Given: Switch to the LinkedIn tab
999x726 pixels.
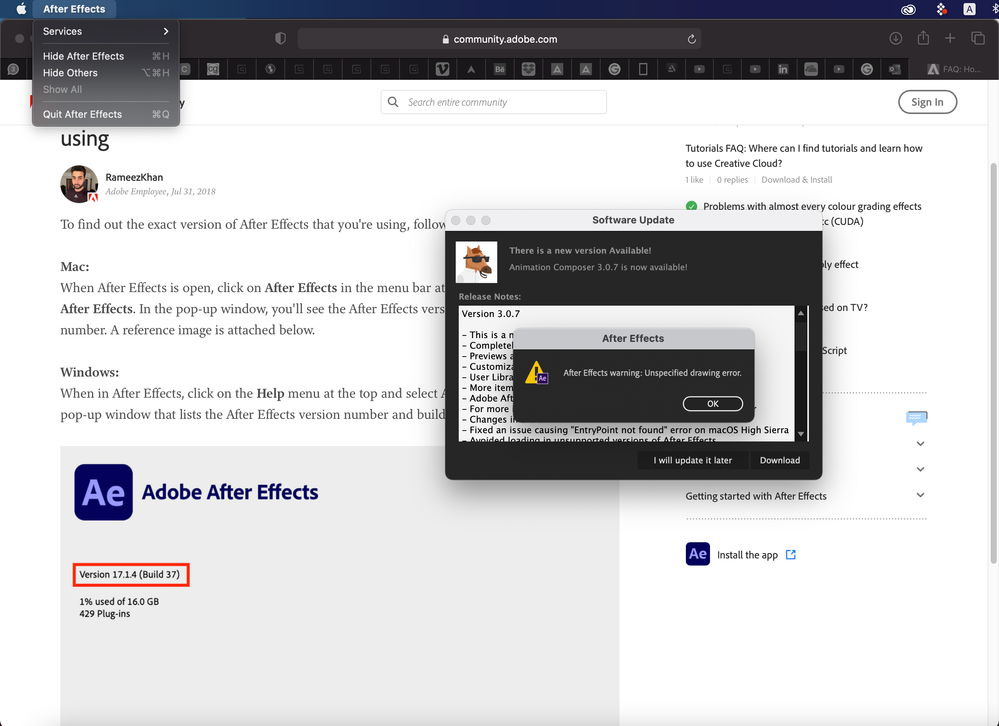Looking at the screenshot, I should pos(782,69).
